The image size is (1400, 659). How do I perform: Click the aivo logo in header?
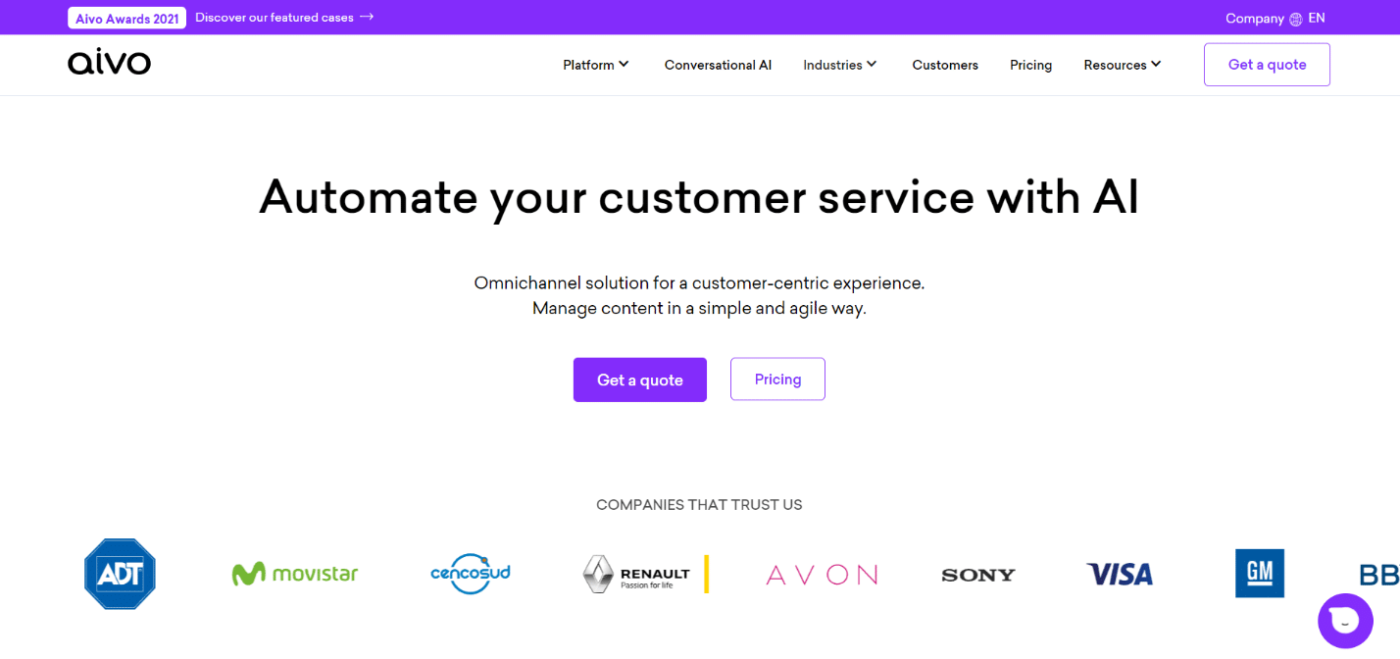coord(109,64)
